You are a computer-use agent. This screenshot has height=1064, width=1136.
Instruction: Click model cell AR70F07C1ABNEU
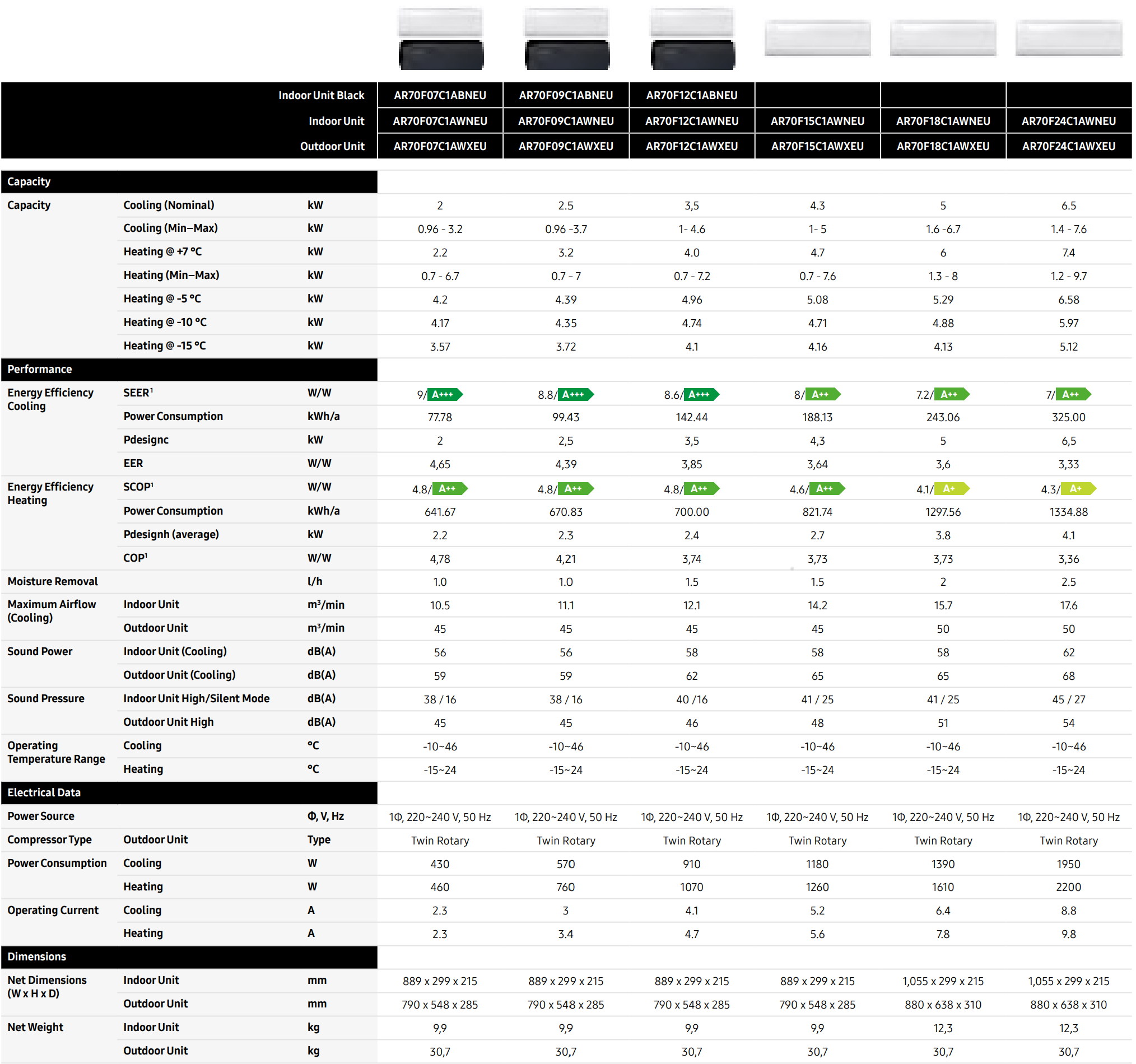click(x=440, y=95)
